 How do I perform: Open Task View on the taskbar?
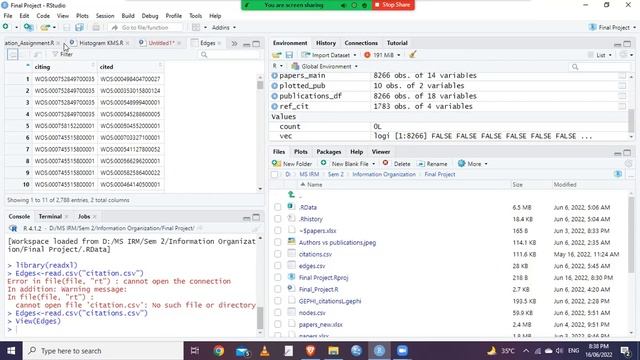pos(195,351)
